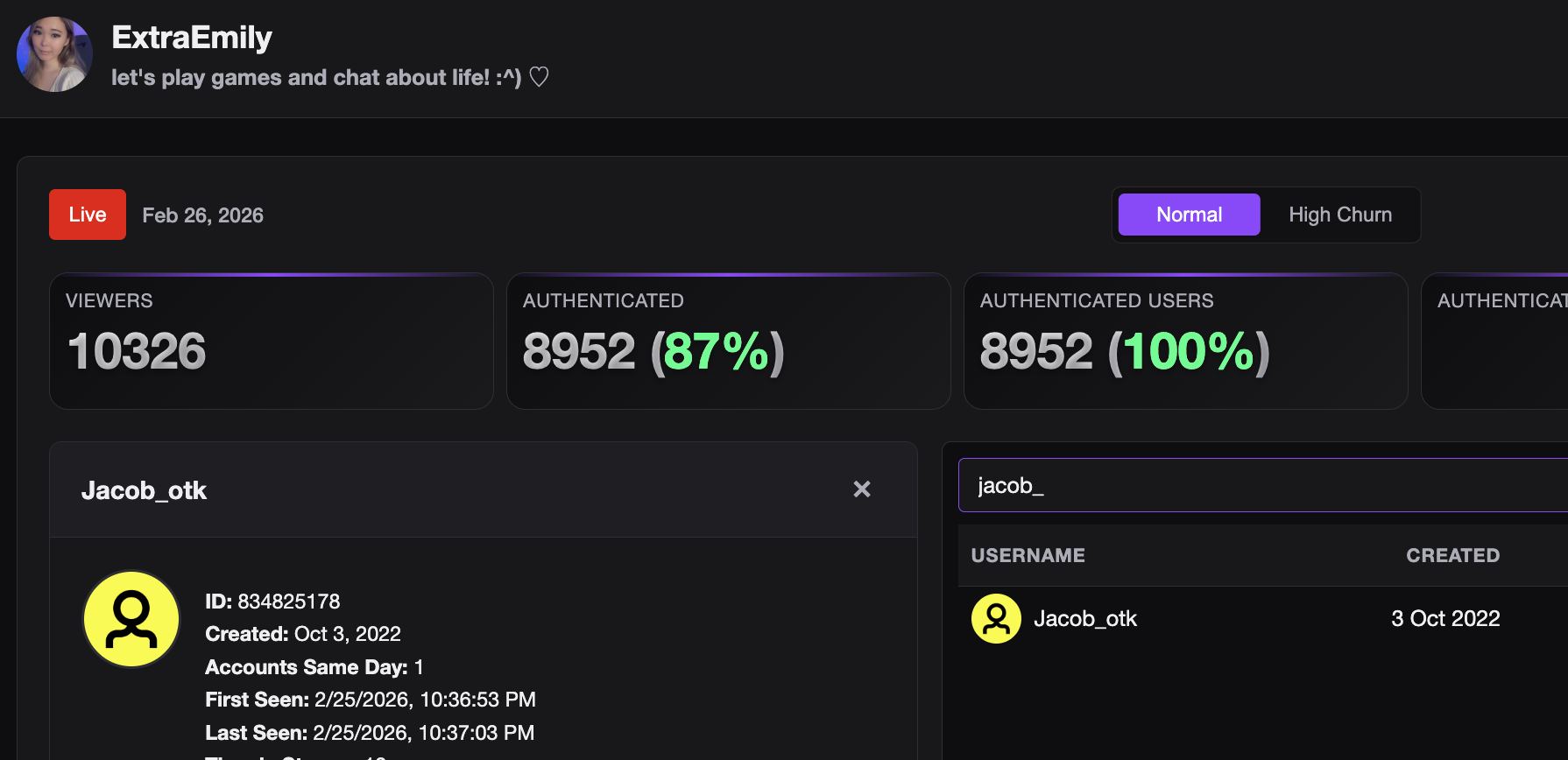This screenshot has width=1568, height=760.
Task: Click the Jacob_otk avatar in results table
Action: [996, 619]
